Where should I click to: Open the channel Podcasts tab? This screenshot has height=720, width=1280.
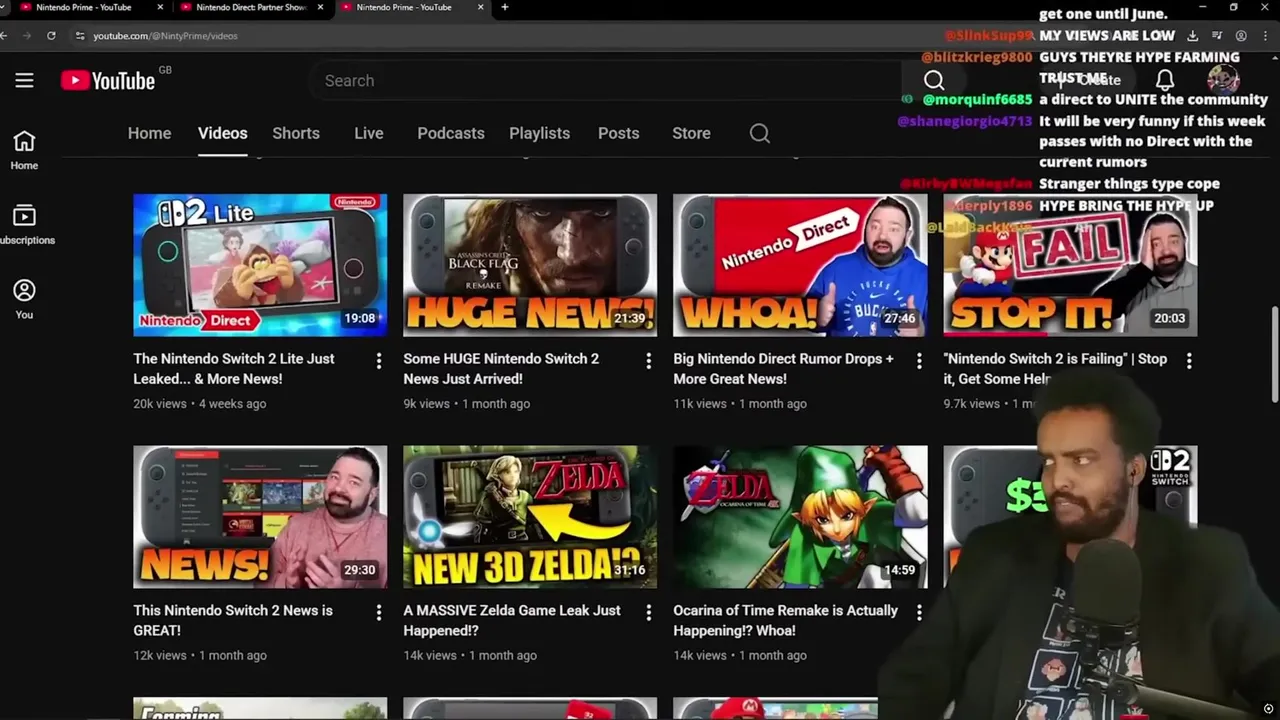coord(451,133)
